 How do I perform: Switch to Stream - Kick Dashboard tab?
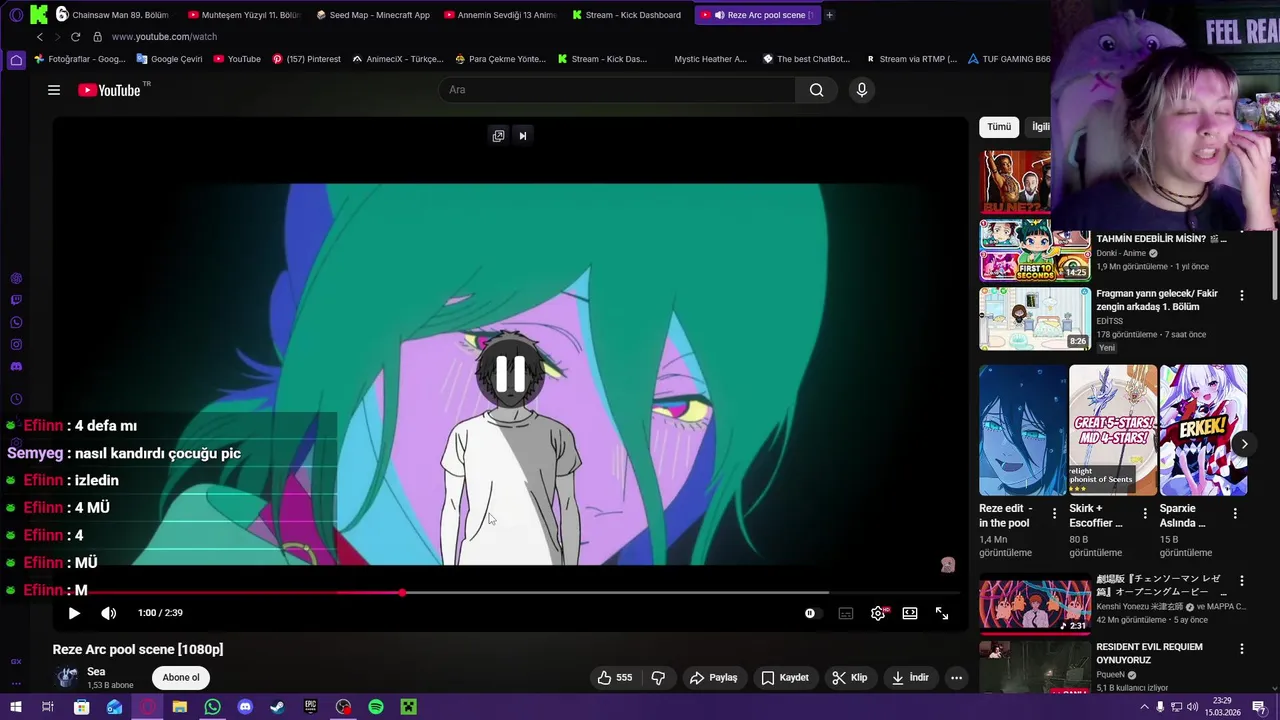click(x=627, y=15)
